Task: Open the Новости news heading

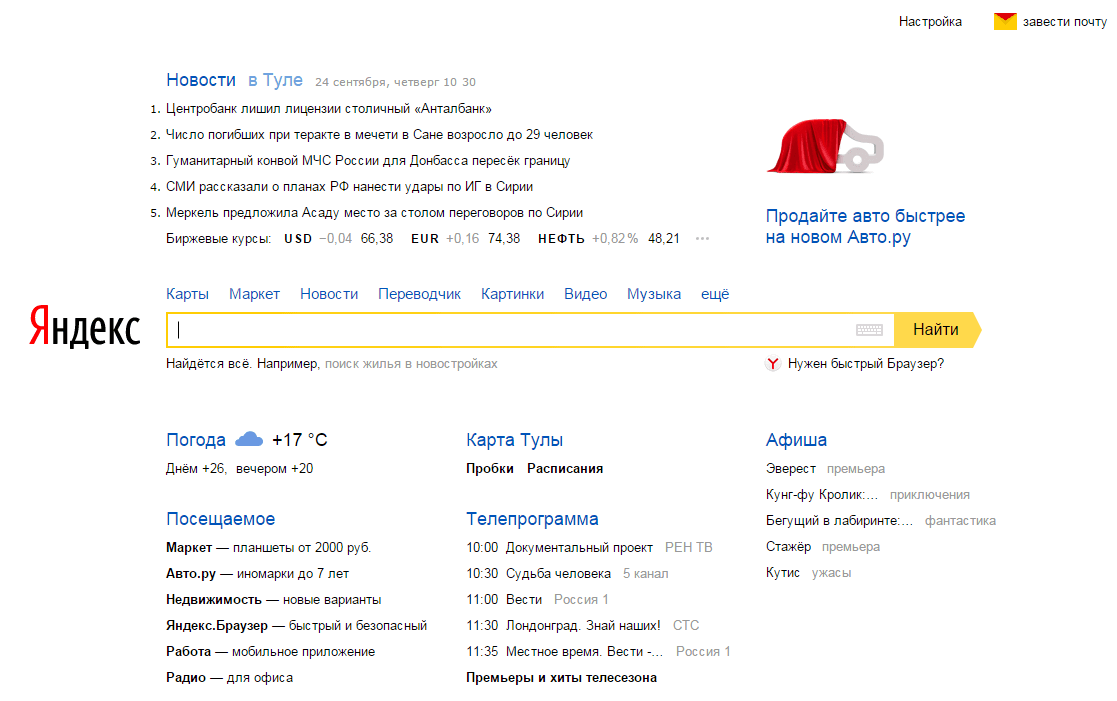Action: point(201,80)
